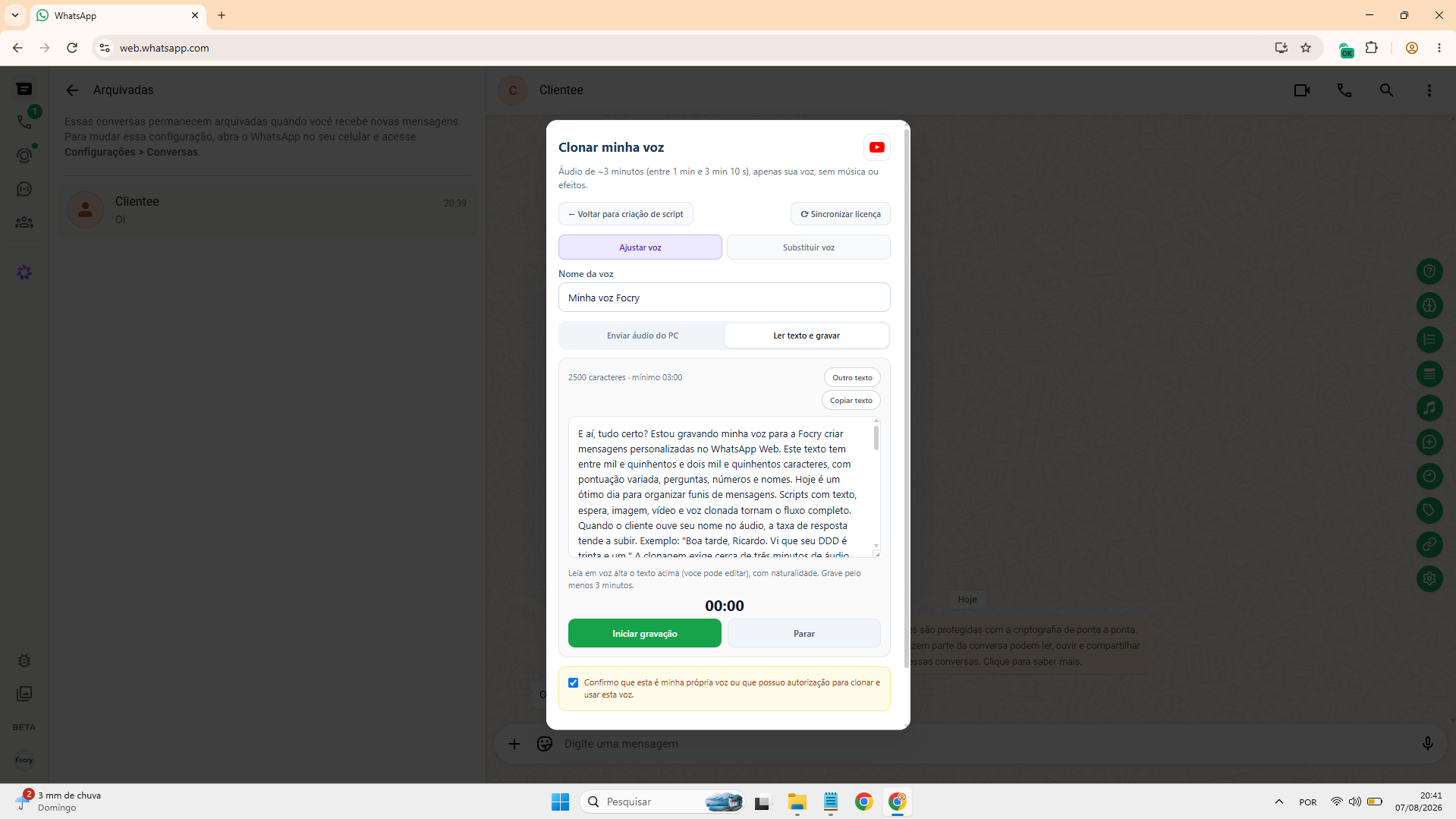Click the shield question mark extension icon

coord(1429,271)
